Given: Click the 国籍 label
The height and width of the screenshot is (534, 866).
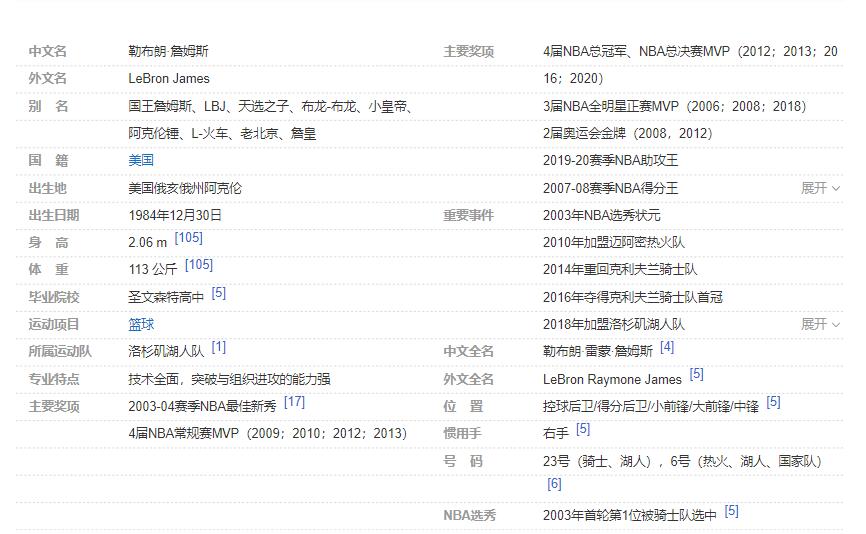Looking at the screenshot, I should 49,161.
